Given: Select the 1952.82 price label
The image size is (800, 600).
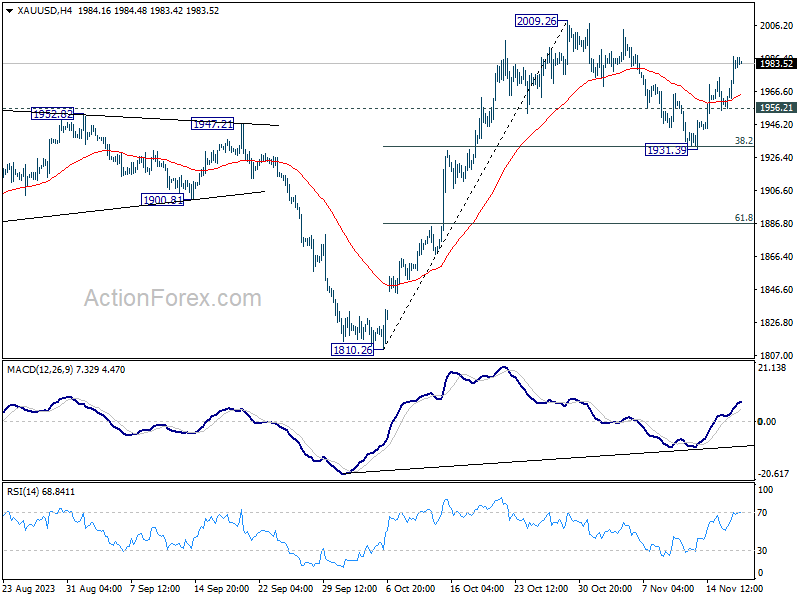Looking at the screenshot, I should (x=53, y=113).
